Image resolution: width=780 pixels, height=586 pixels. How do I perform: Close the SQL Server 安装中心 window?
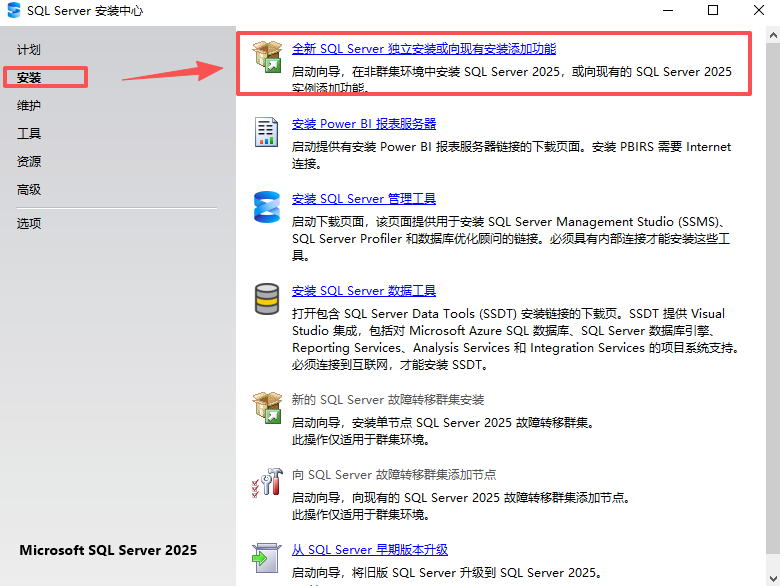[759, 10]
